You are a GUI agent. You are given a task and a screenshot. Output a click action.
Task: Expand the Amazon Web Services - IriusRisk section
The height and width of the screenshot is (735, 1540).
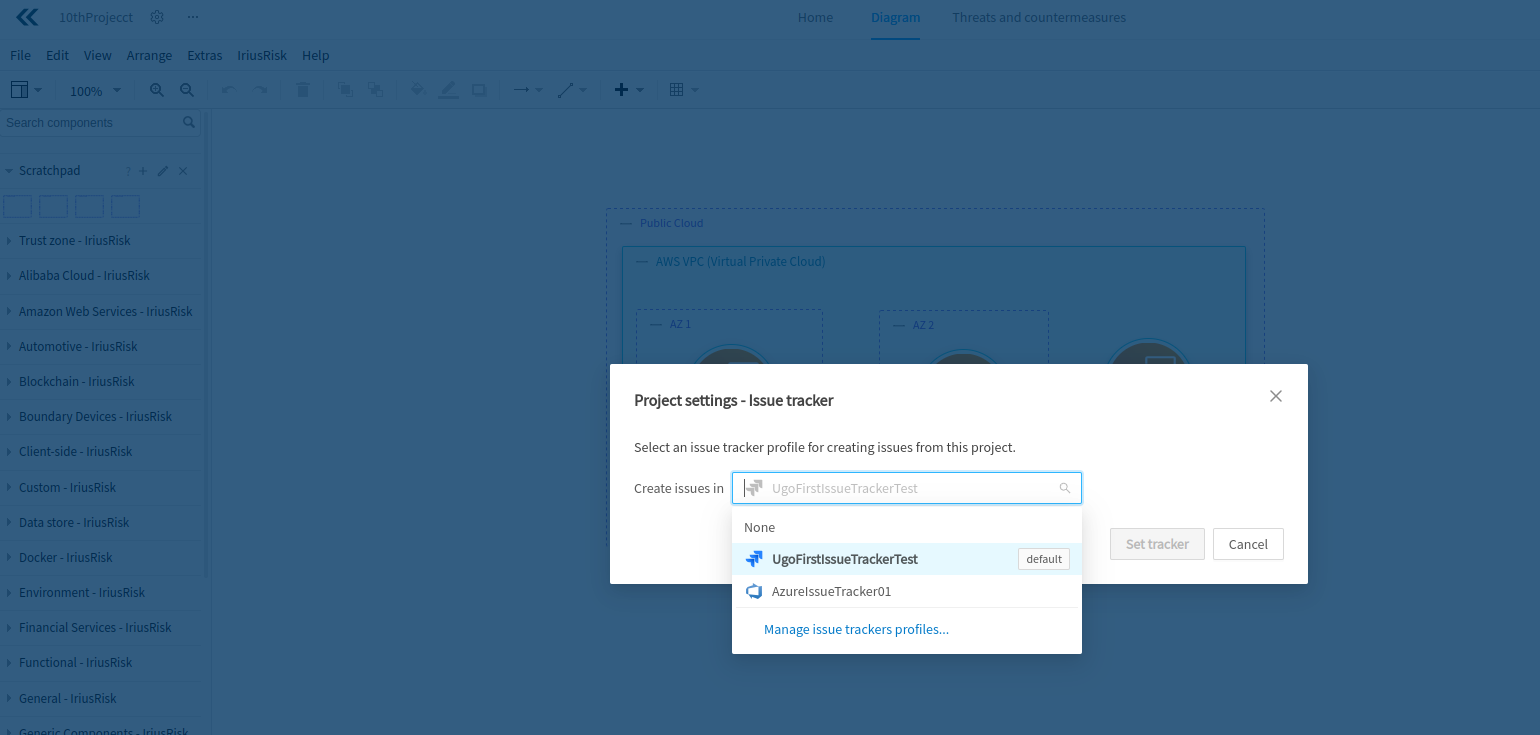coord(104,311)
